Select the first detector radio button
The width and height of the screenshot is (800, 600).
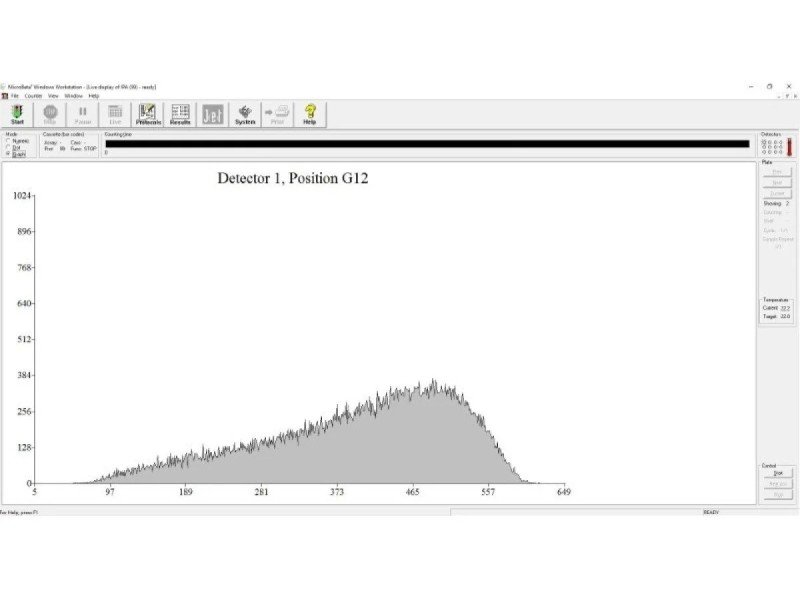[764, 142]
